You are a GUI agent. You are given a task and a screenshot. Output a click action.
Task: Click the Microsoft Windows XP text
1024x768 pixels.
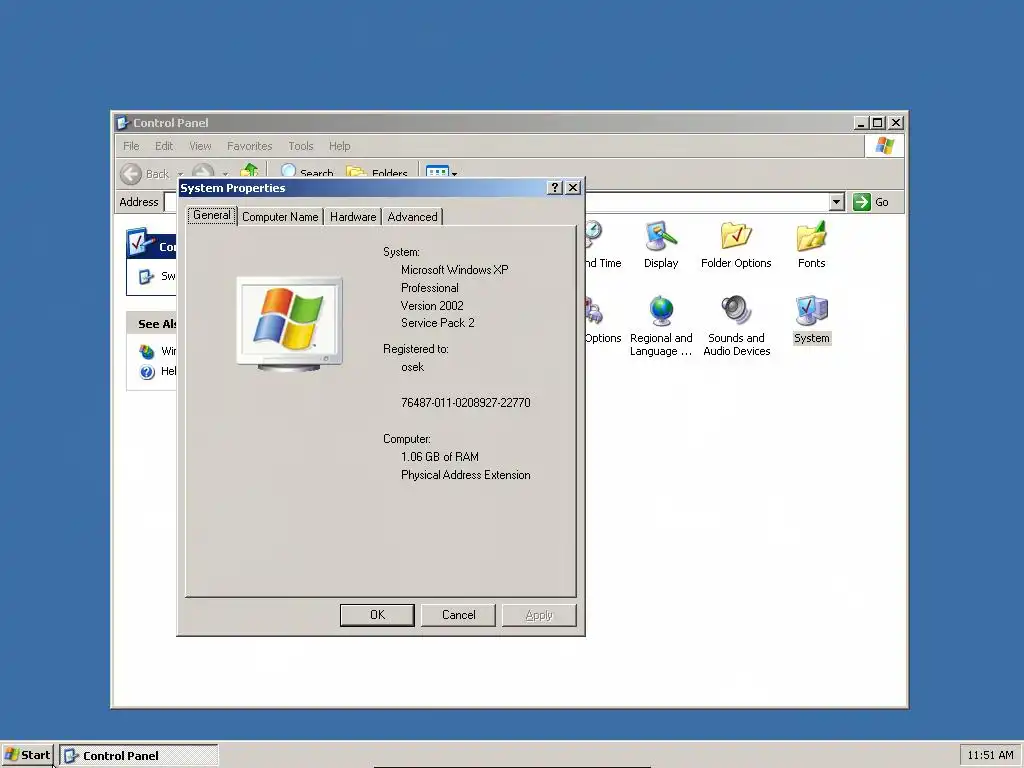[x=455, y=270]
